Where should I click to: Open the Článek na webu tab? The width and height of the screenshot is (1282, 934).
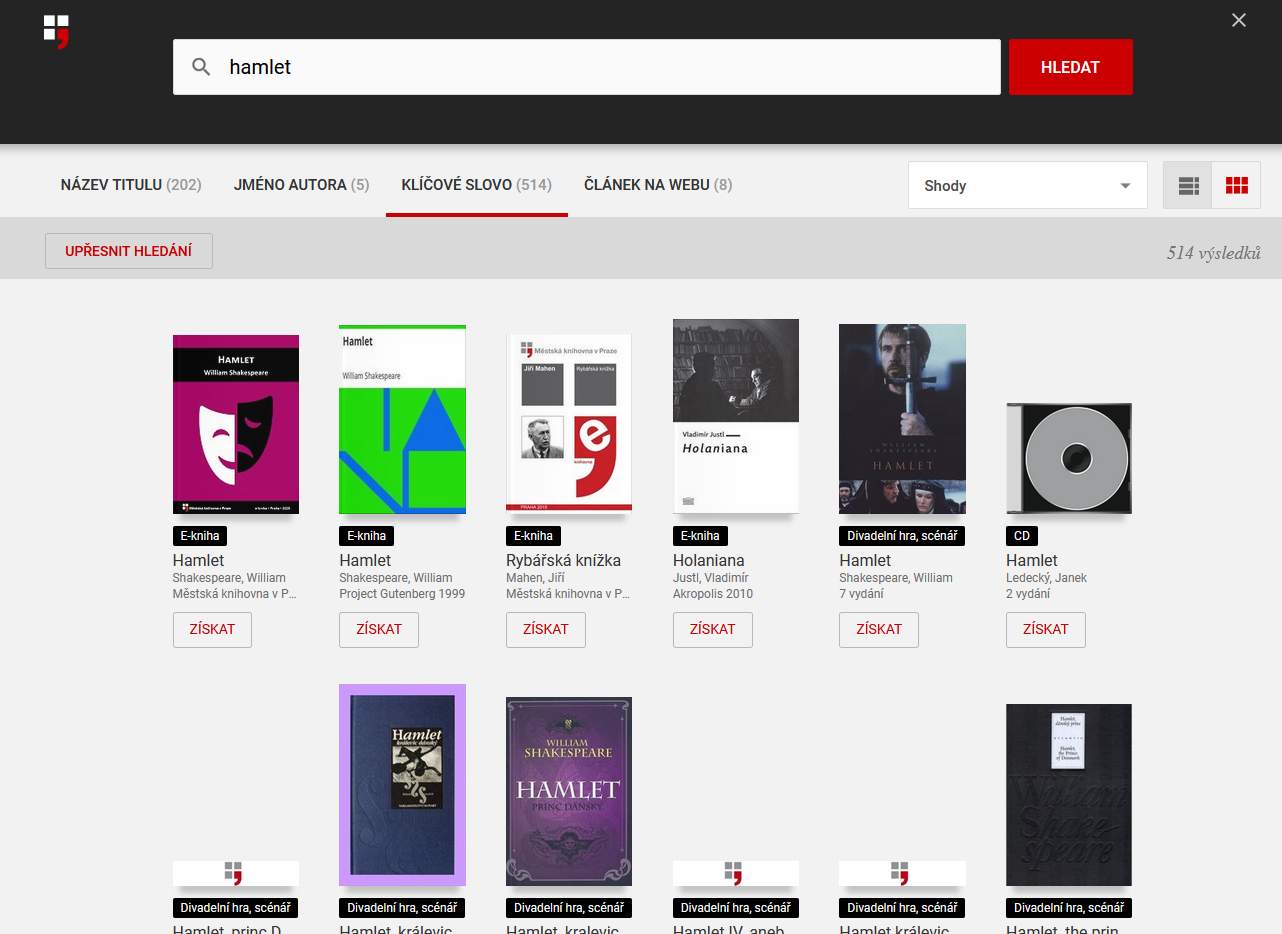coord(657,185)
